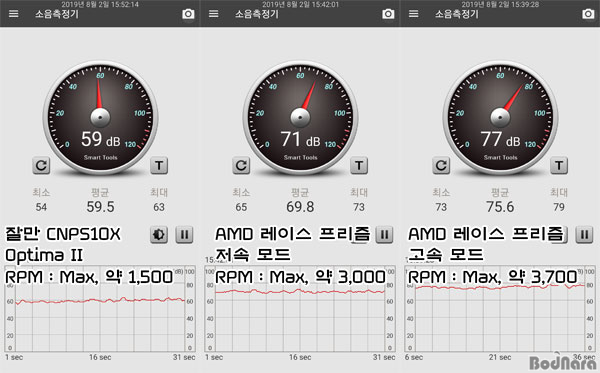
Task: Click the T button beside 77 dB gauge
Action: (x=559, y=165)
